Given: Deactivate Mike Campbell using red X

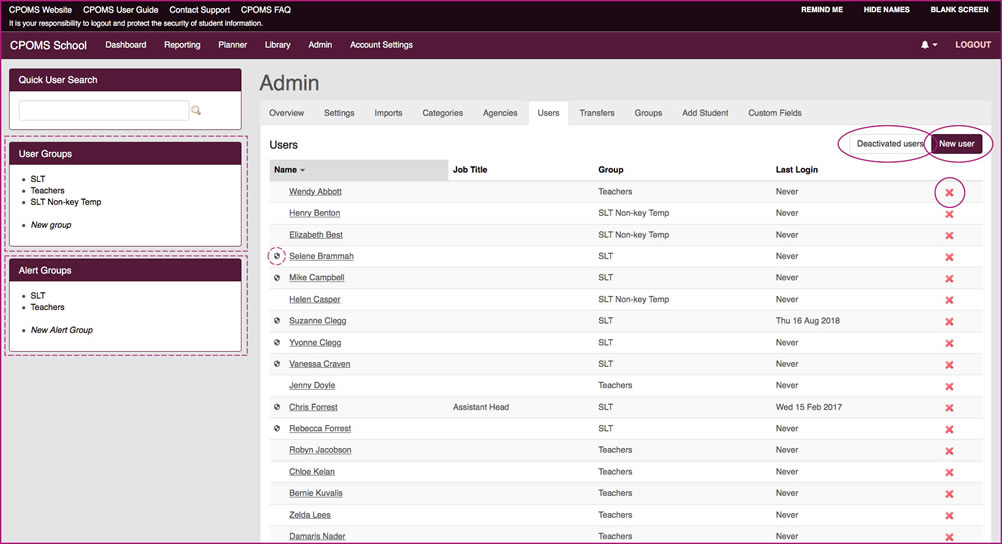Looking at the screenshot, I should tap(949, 279).
